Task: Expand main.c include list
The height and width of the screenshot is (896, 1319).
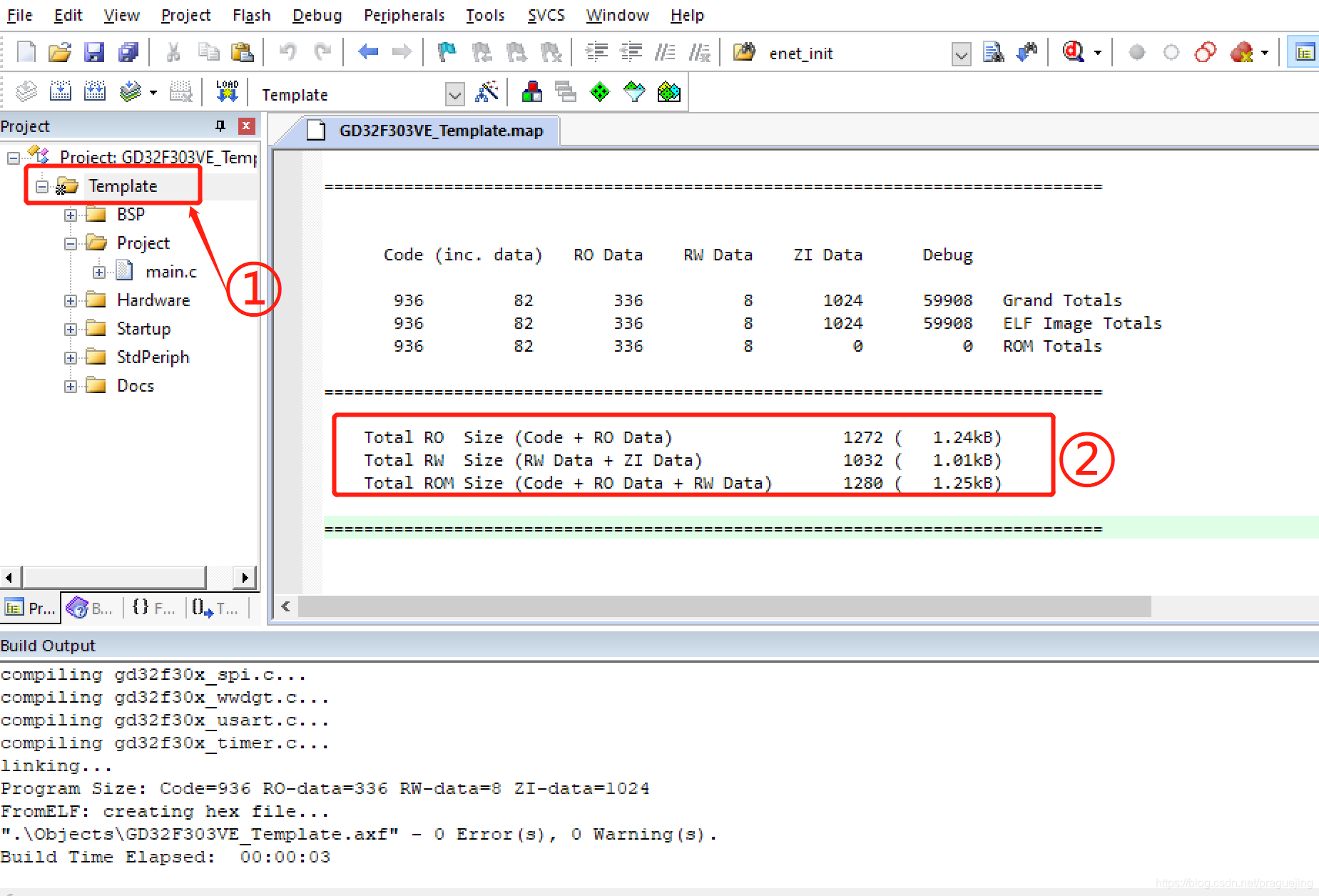Action: [99, 273]
